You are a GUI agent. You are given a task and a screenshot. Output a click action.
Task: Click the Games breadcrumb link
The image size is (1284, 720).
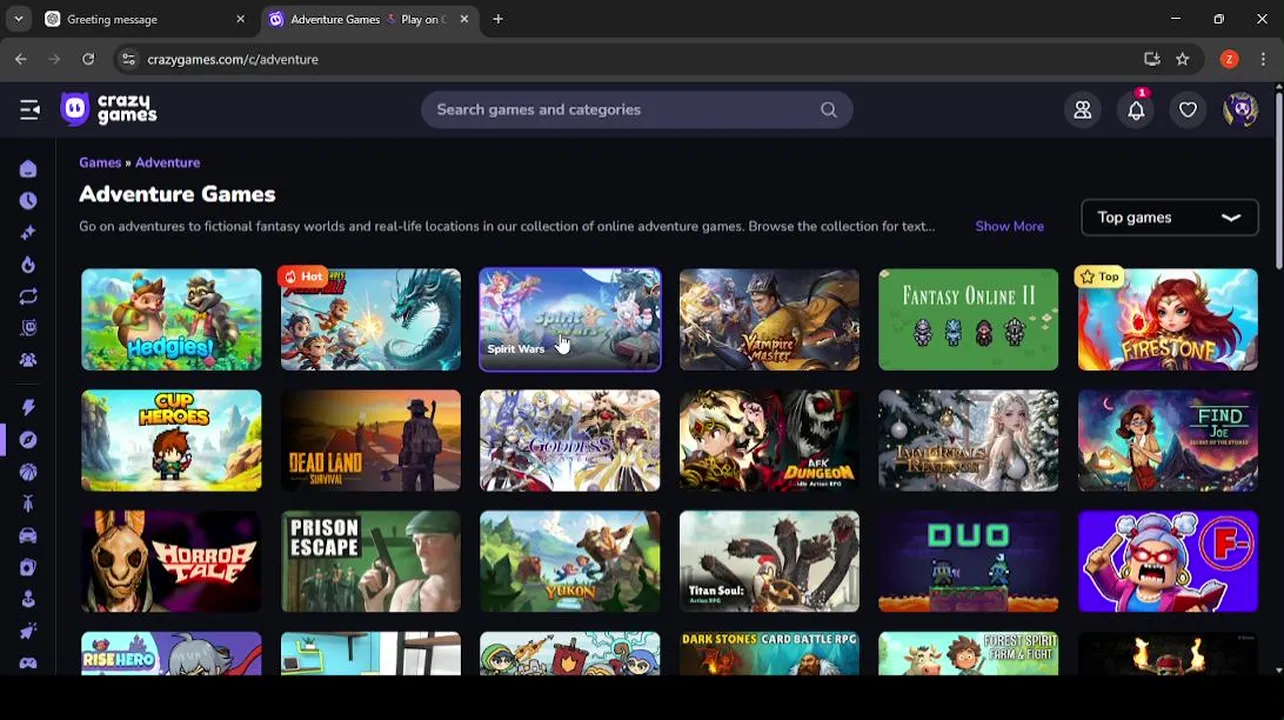point(100,162)
